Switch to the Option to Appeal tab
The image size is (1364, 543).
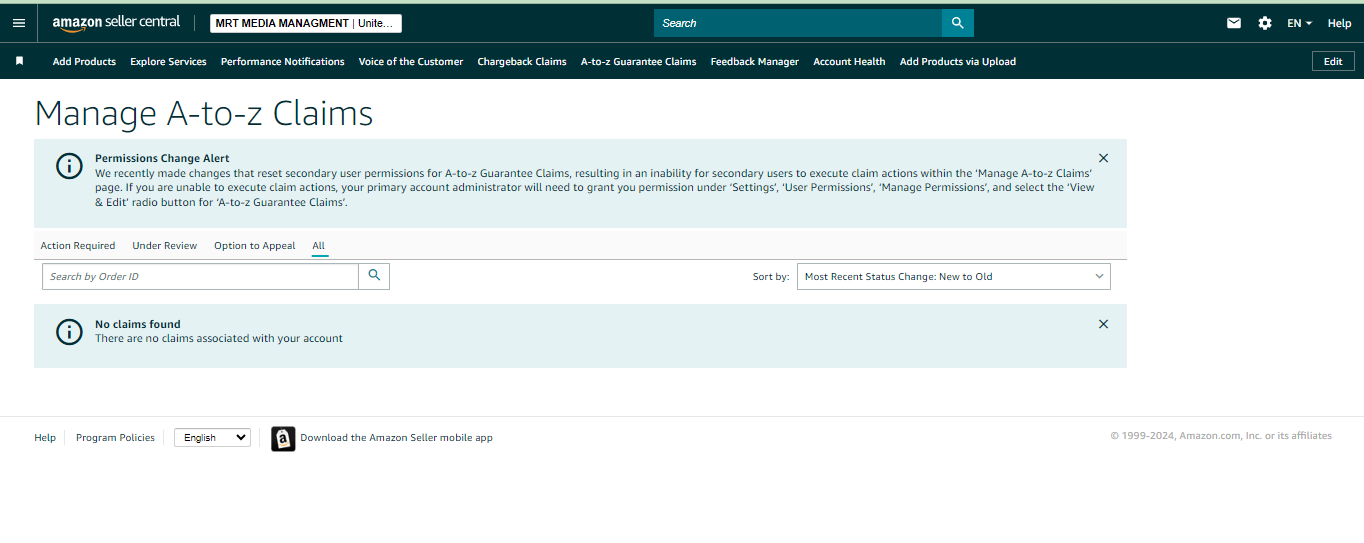(255, 246)
